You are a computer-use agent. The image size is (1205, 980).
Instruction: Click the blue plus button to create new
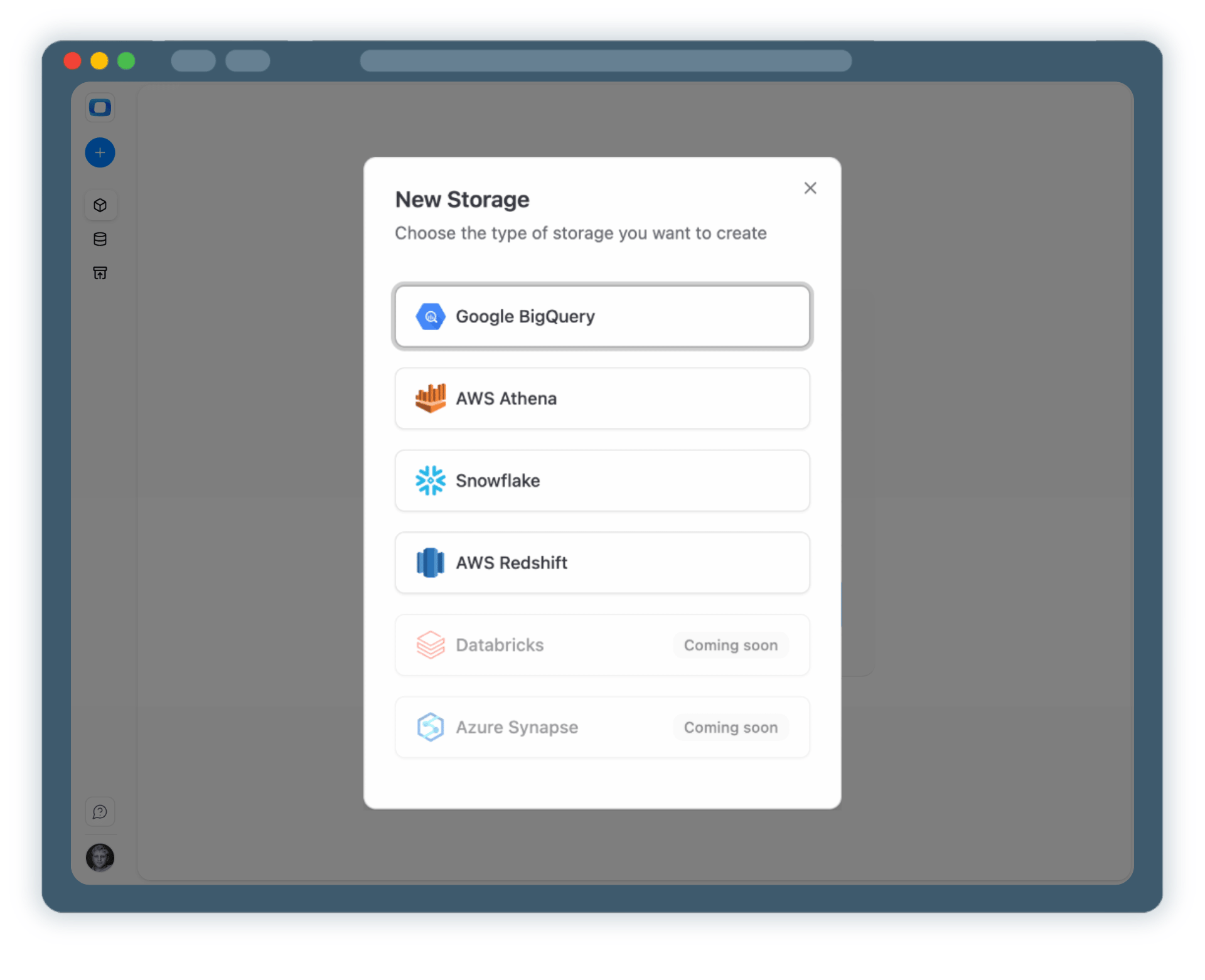(x=100, y=152)
